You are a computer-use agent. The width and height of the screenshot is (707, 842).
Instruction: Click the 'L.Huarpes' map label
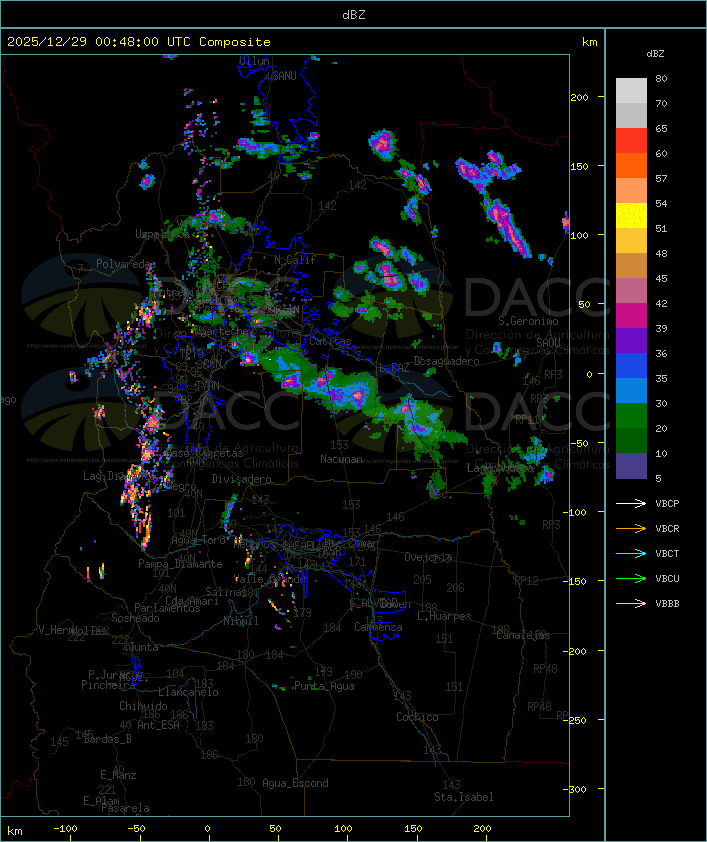444,616
